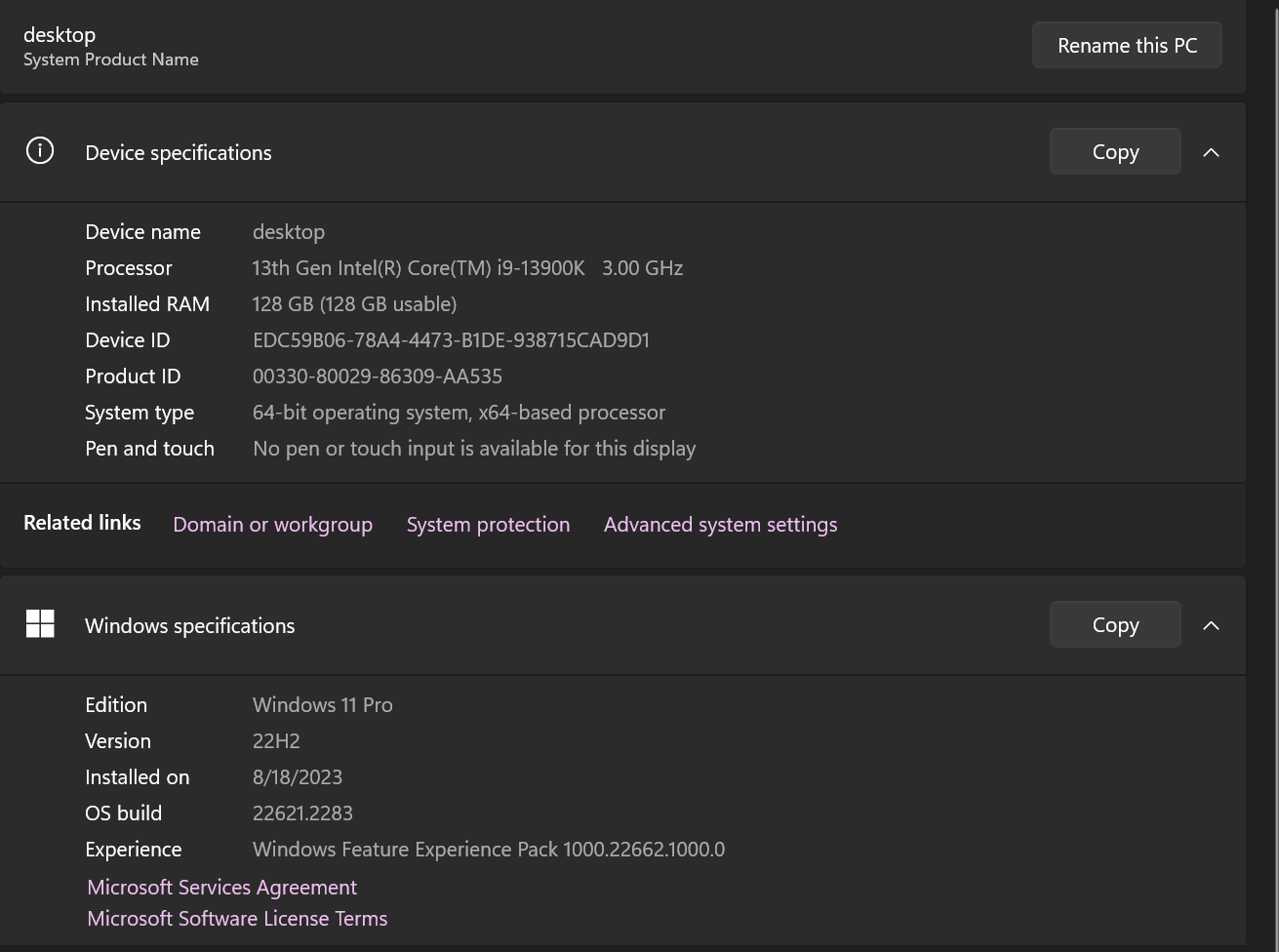1279x952 pixels.
Task: Click the Installed RAM label
Action: click(147, 304)
